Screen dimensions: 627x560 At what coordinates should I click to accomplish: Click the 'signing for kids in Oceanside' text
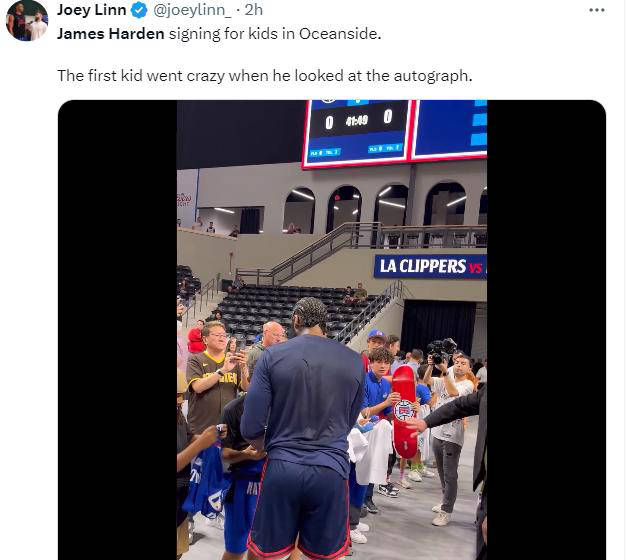tap(275, 34)
